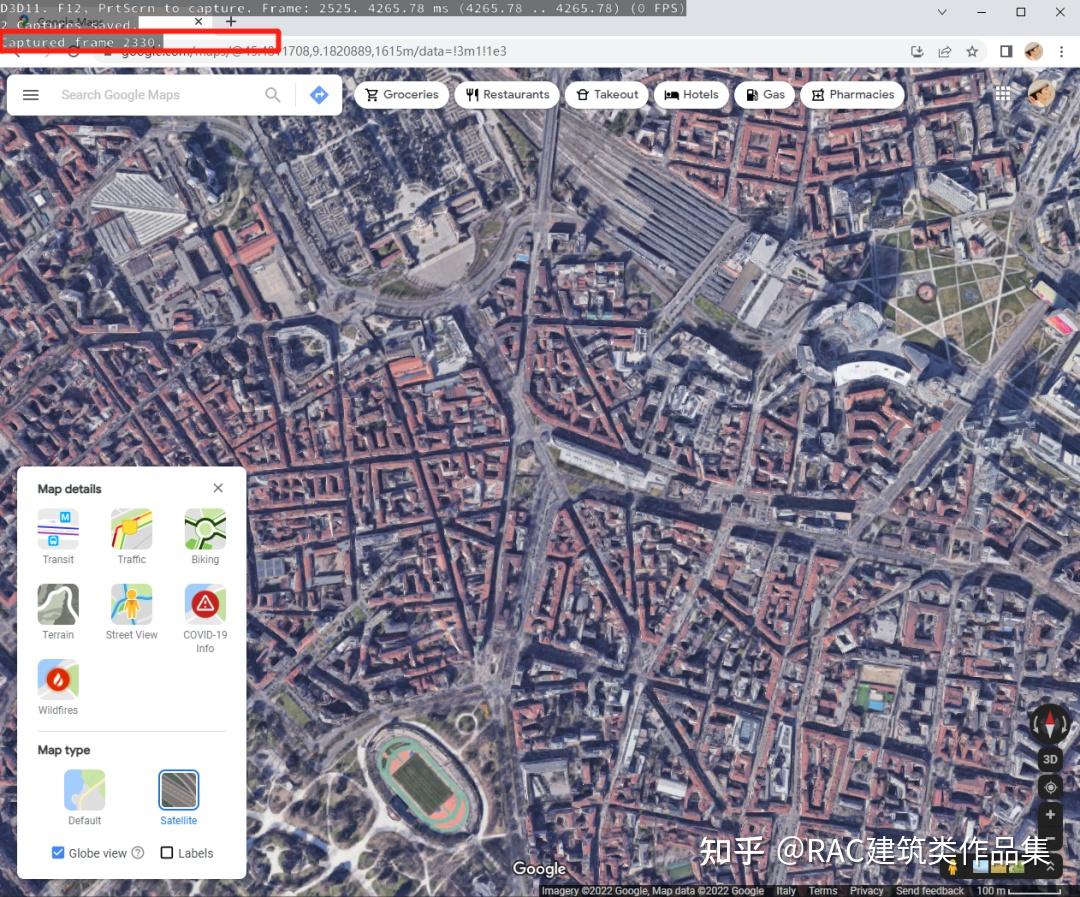The image size is (1080, 897).
Task: Open the Google Maps hamburger menu
Action: [x=30, y=95]
